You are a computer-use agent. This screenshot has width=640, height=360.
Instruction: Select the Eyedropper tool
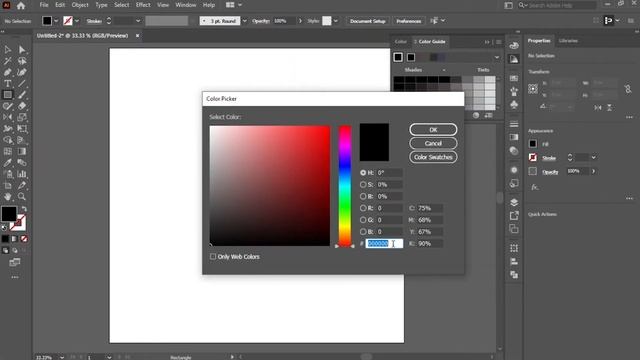coord(7,163)
